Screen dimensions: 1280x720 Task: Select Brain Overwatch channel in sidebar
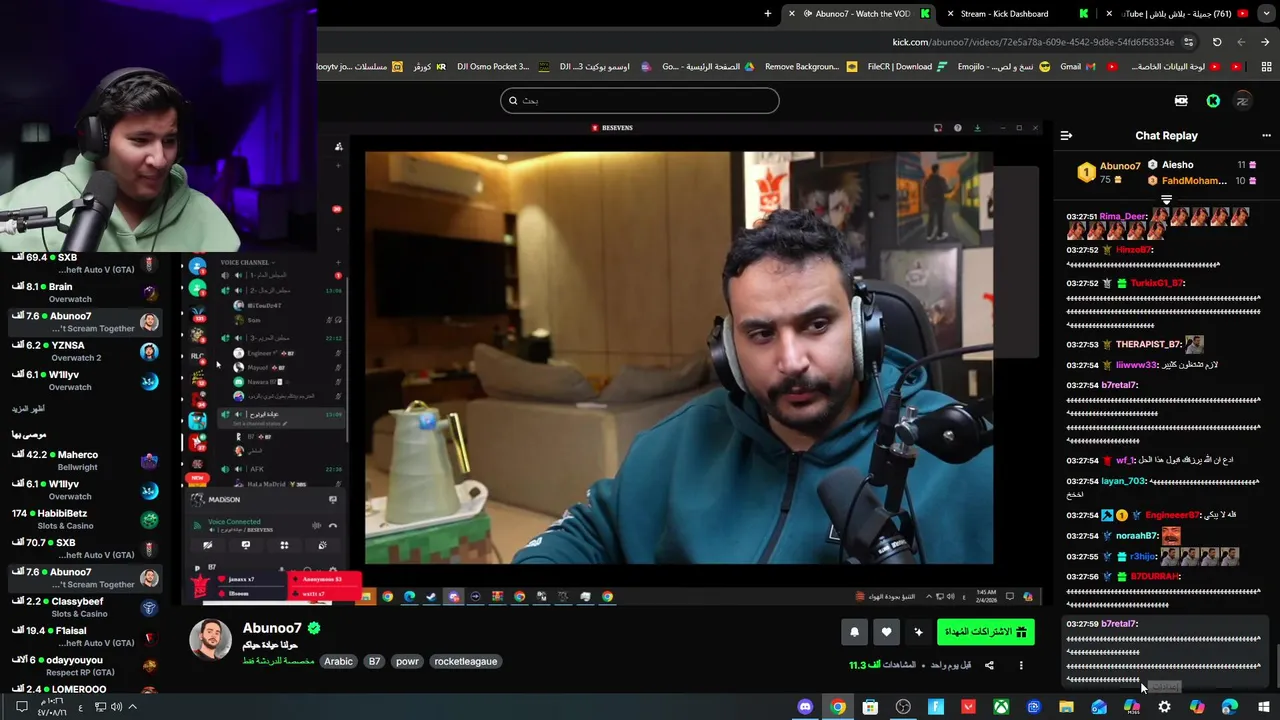tap(85, 293)
